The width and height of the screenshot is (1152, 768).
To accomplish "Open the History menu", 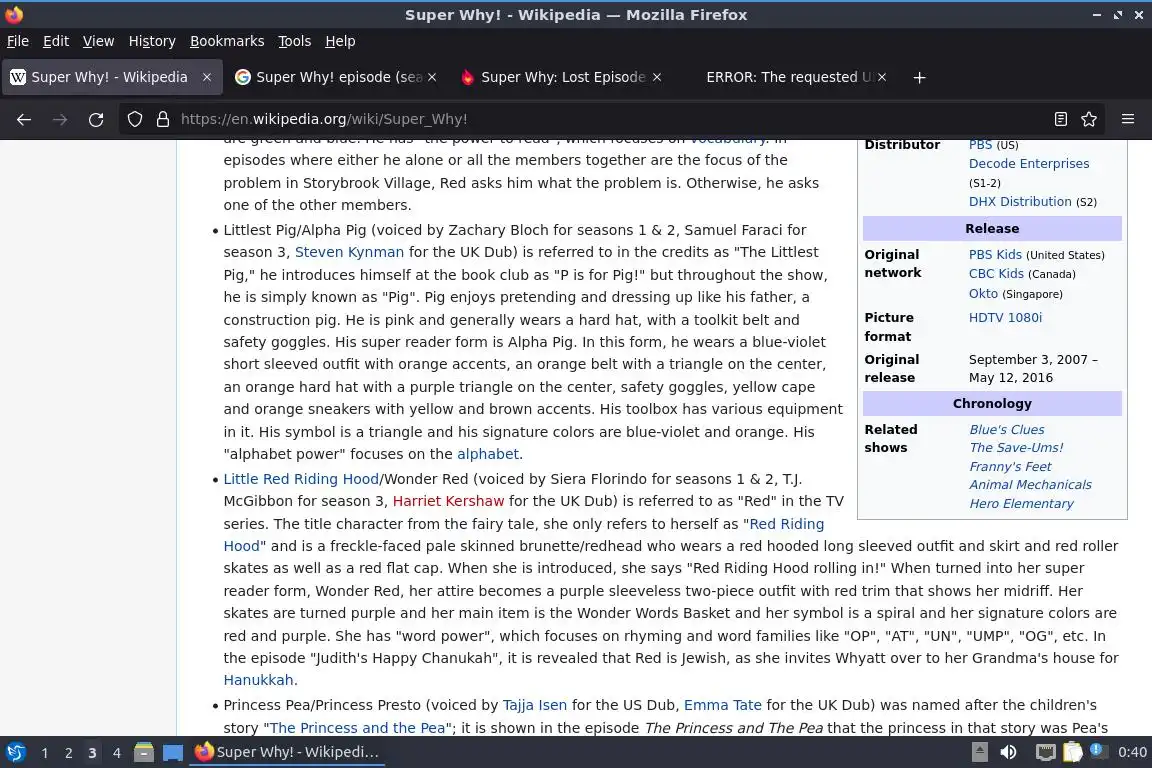I will tap(152, 41).
